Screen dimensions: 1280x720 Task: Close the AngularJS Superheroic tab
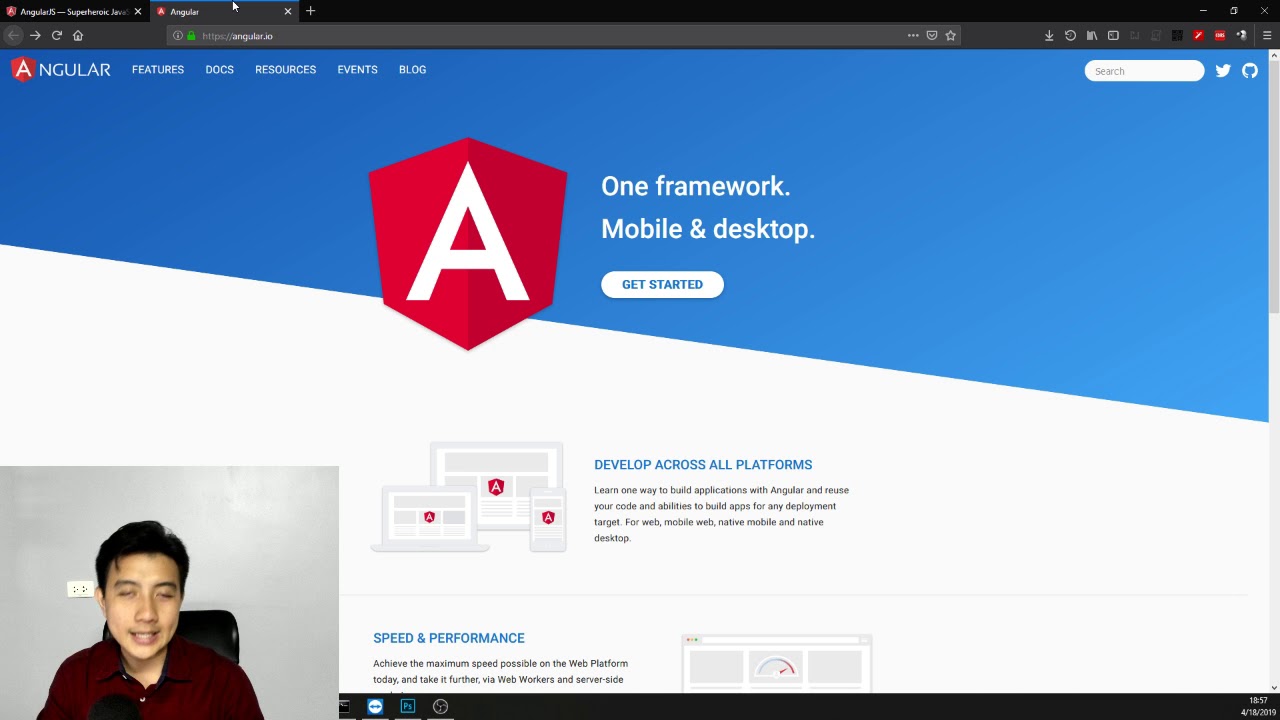(138, 11)
